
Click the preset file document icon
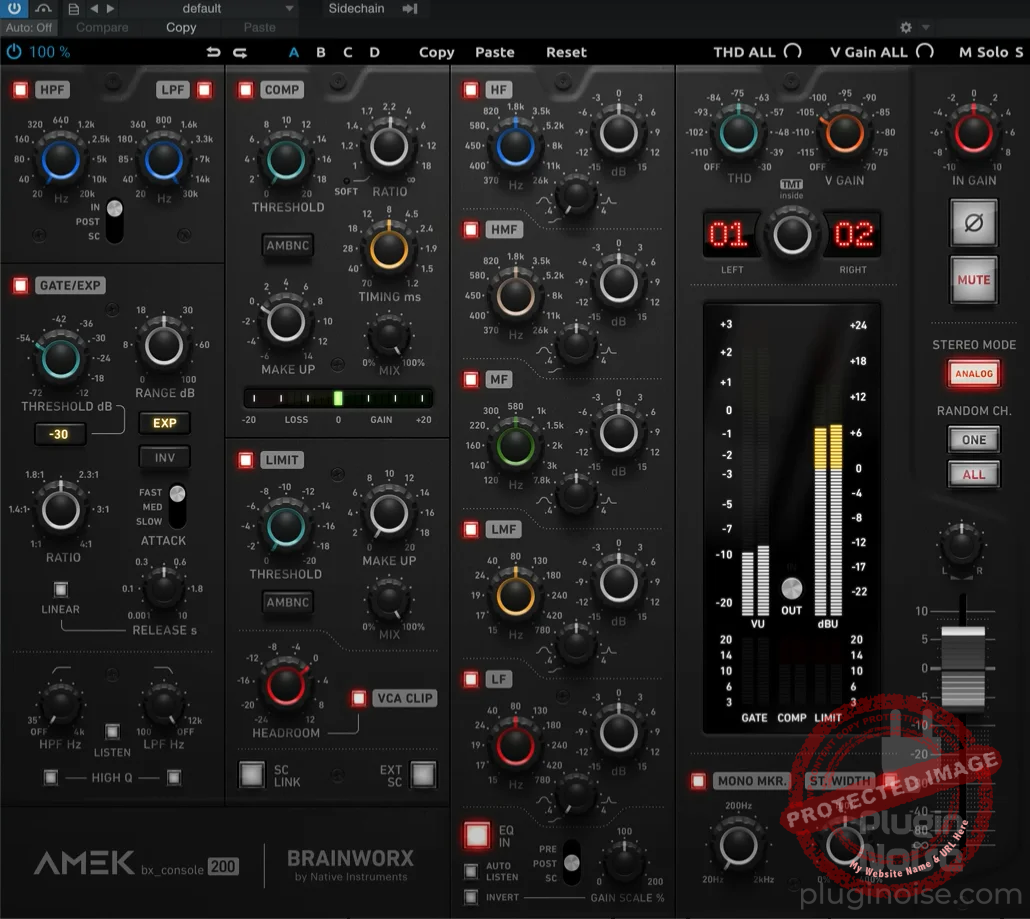(74, 9)
